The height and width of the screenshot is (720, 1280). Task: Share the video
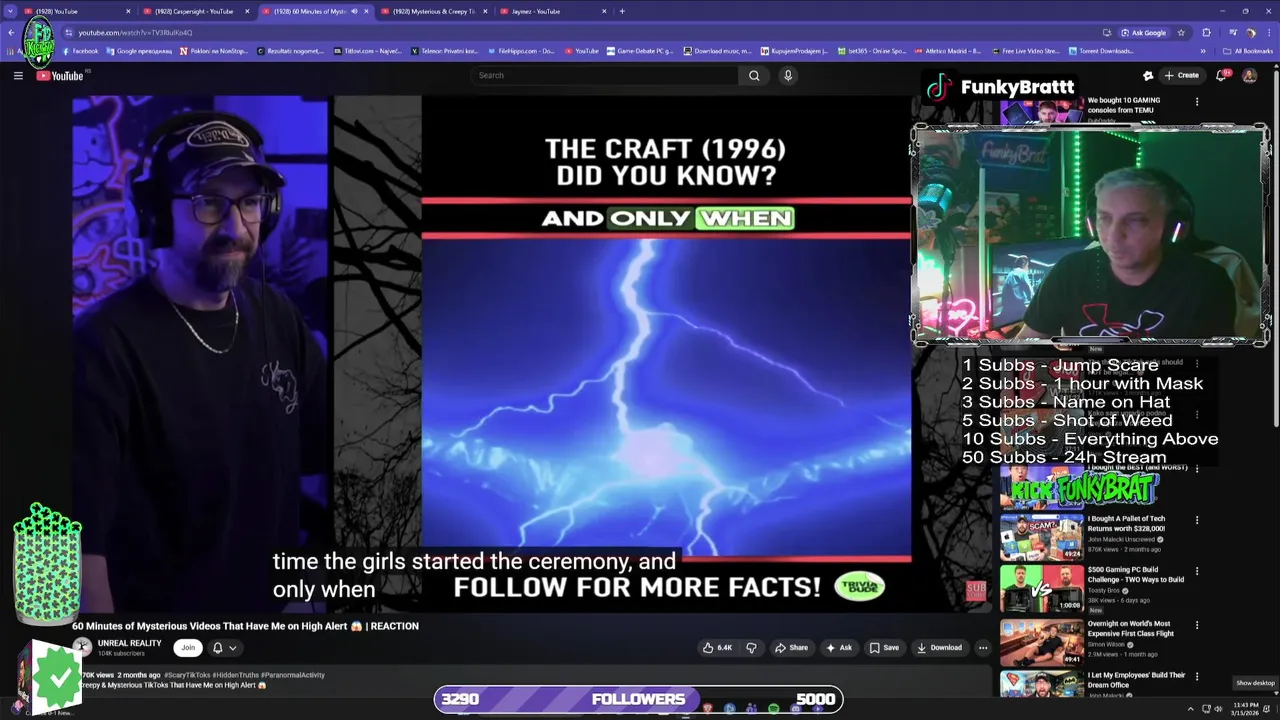[791, 647]
